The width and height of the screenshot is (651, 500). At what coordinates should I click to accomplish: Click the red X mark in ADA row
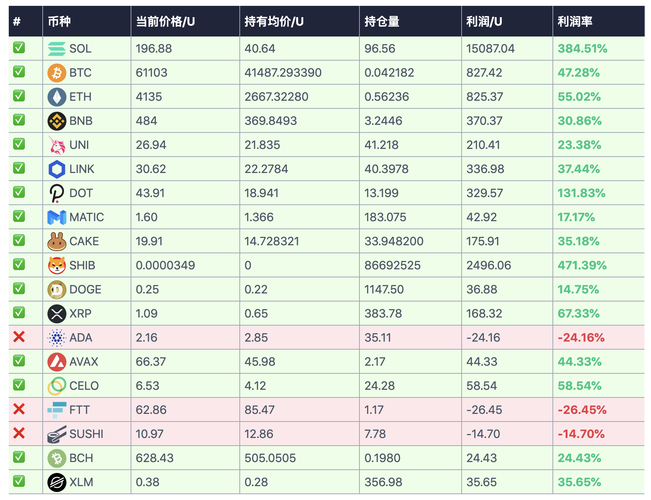pyautogui.click(x=19, y=337)
